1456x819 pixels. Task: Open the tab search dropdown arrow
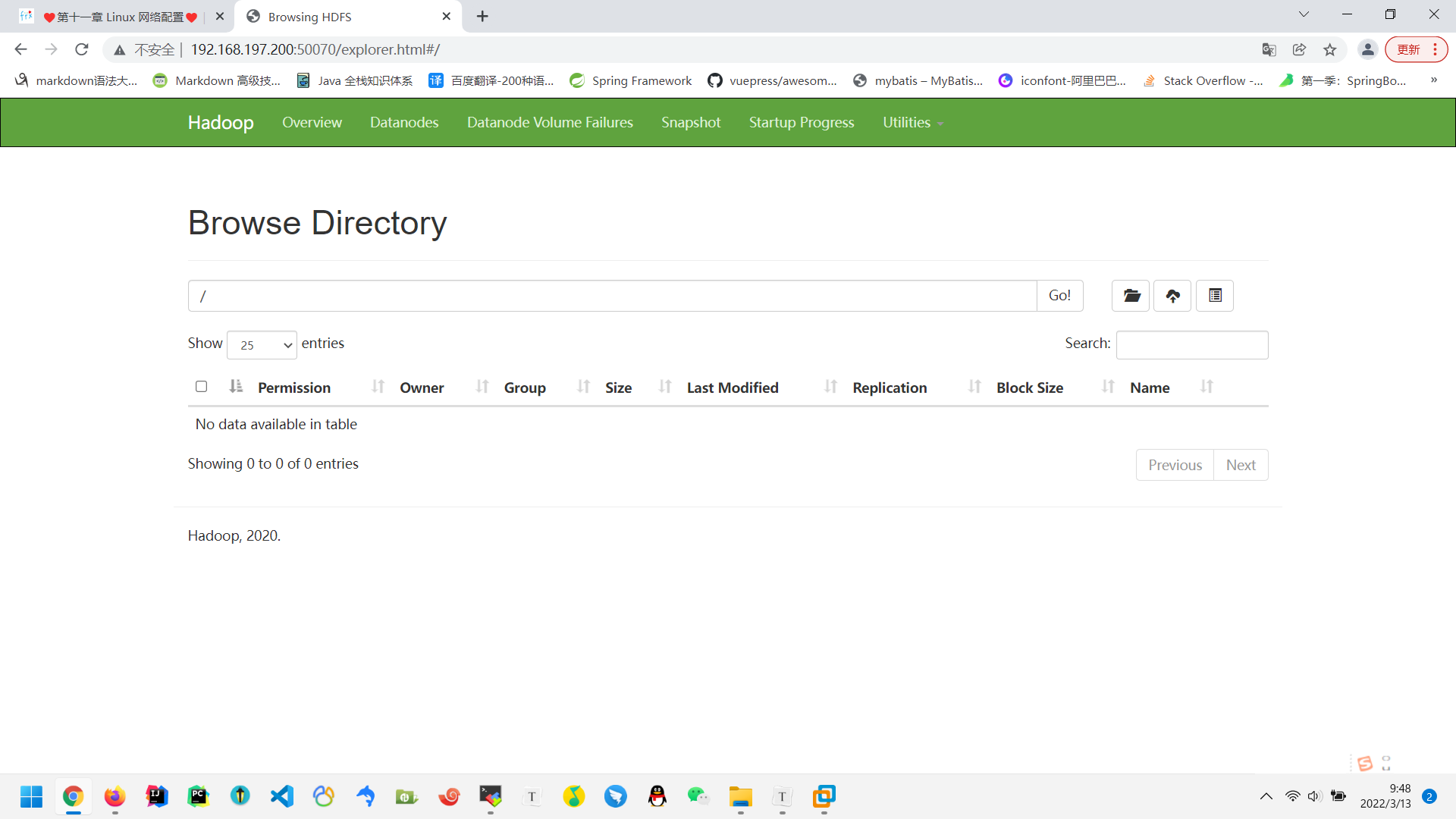tap(1304, 14)
